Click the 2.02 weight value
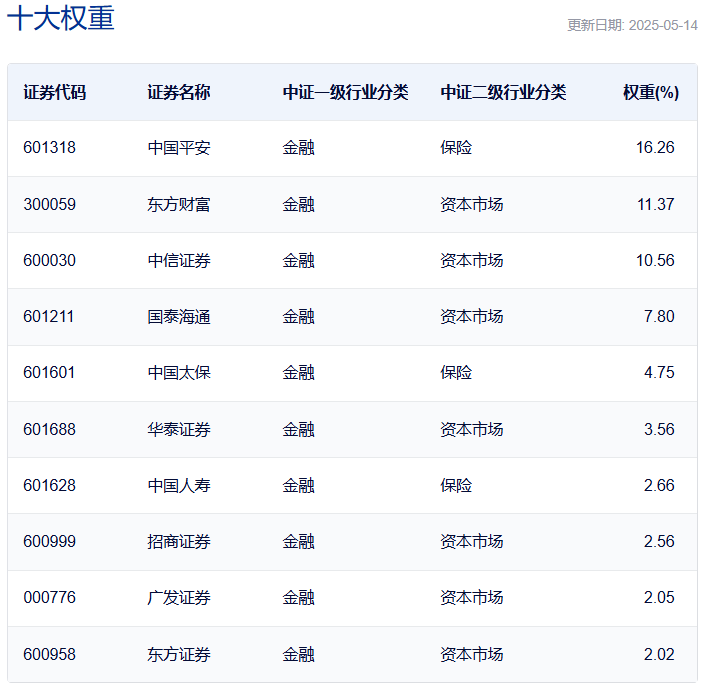This screenshot has height=692, width=707. tap(659, 655)
